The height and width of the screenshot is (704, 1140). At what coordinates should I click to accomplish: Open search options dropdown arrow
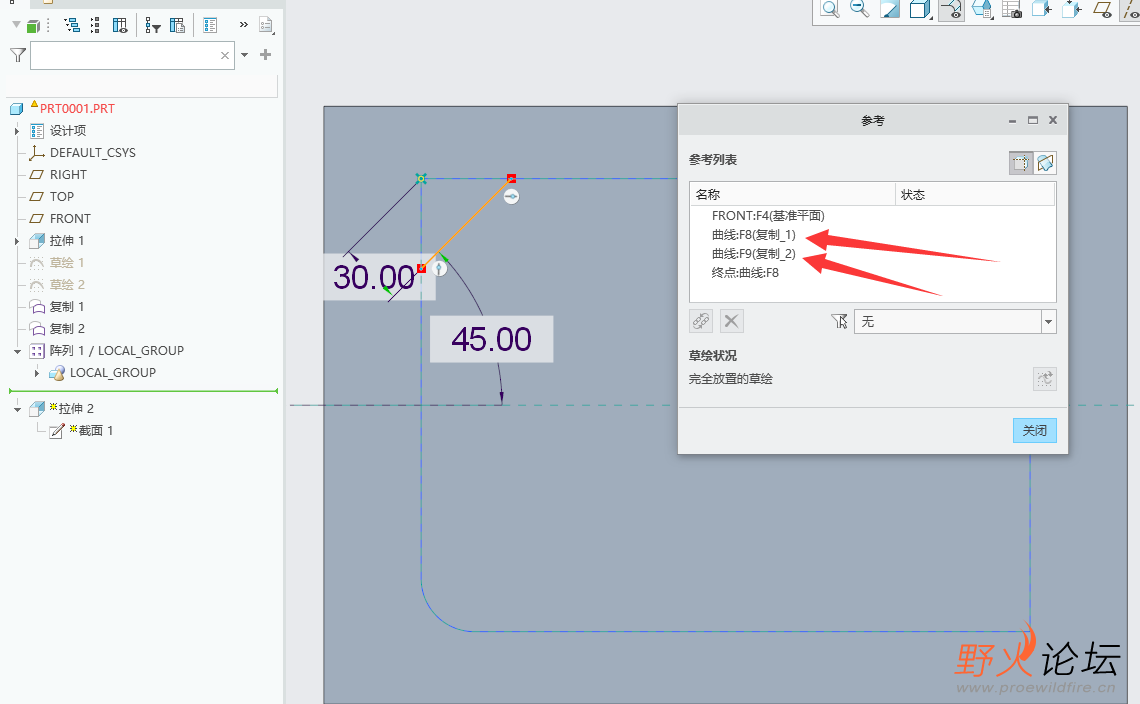click(x=244, y=55)
